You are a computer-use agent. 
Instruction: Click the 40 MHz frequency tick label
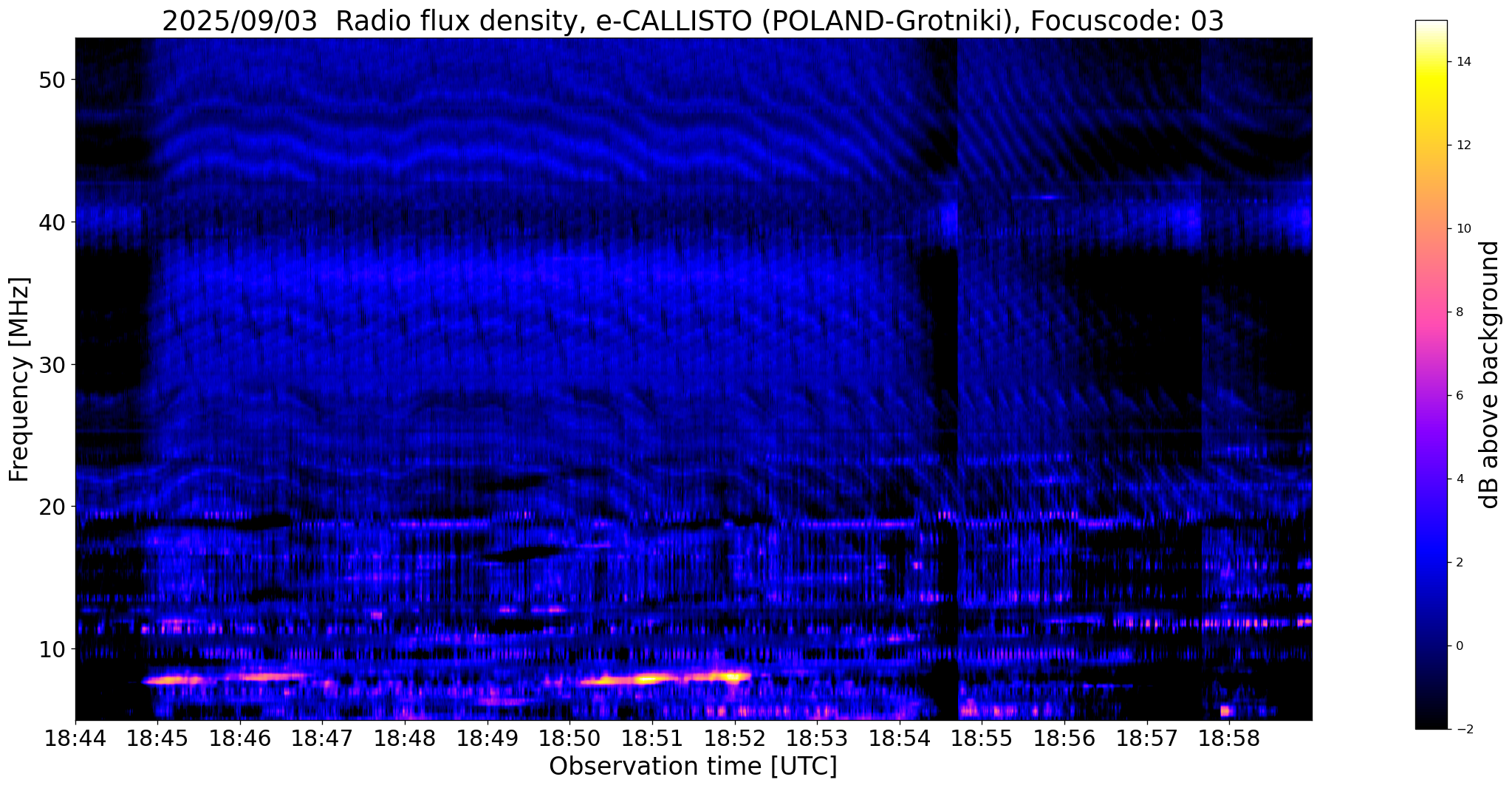click(52, 222)
